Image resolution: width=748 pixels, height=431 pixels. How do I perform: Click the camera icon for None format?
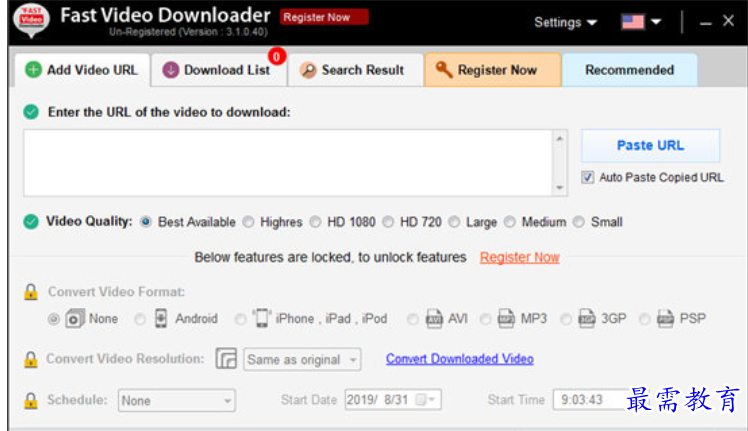pos(75,318)
